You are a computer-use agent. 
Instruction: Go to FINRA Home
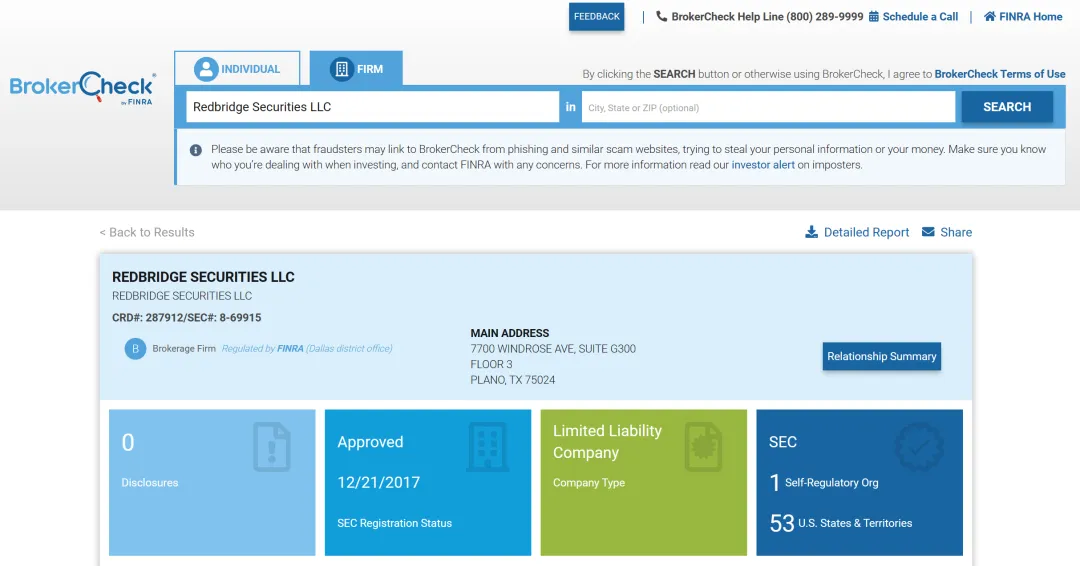1030,17
